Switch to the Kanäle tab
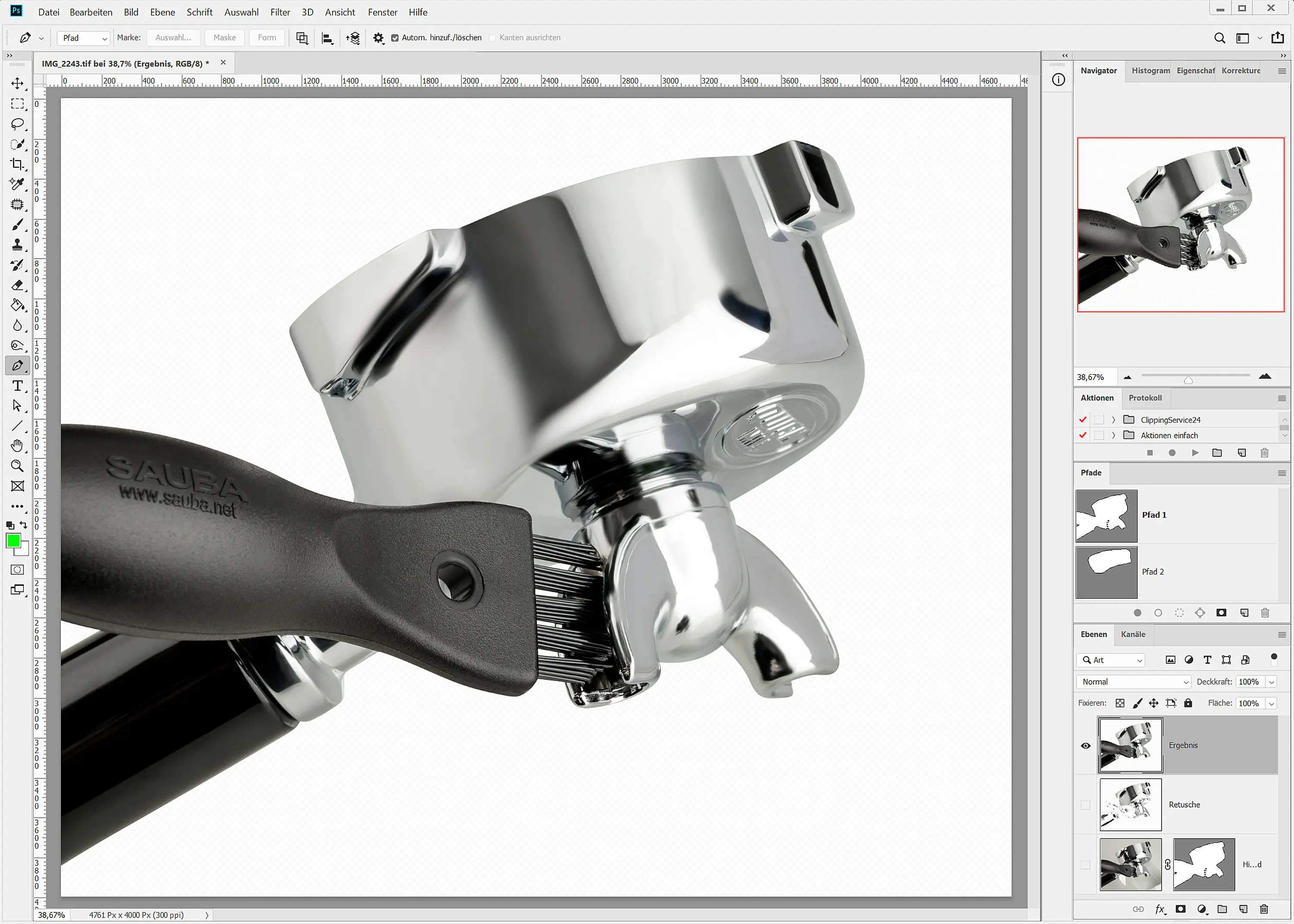This screenshot has width=1294, height=924. pyautogui.click(x=1132, y=635)
